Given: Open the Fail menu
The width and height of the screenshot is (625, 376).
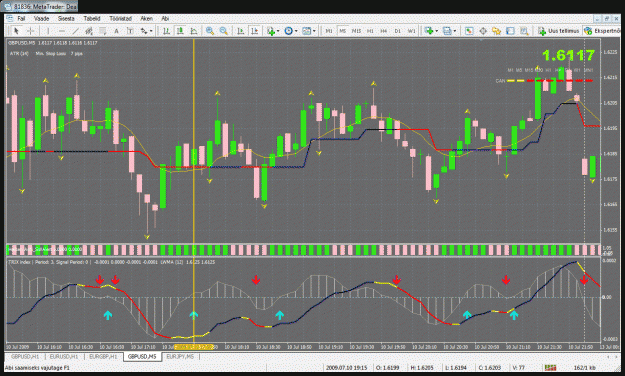Looking at the screenshot, I should coord(21,18).
